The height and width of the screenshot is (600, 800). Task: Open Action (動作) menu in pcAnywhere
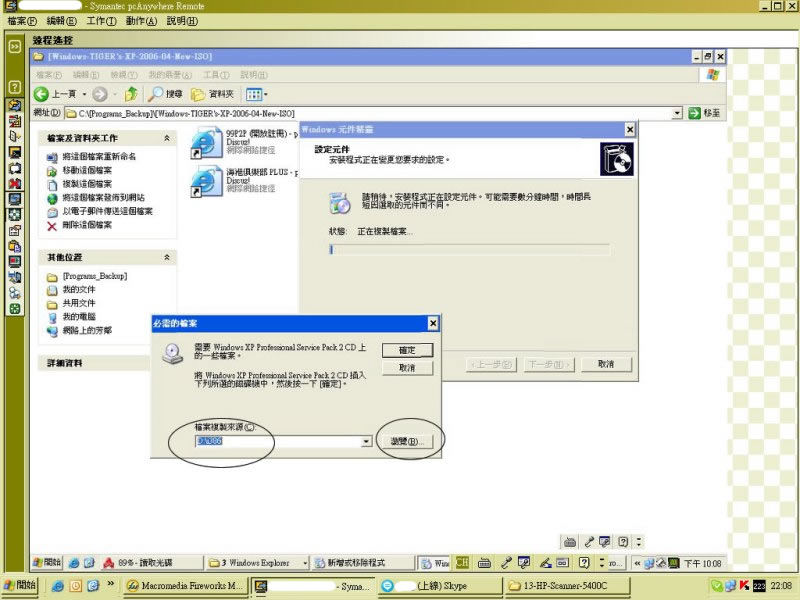point(141,21)
